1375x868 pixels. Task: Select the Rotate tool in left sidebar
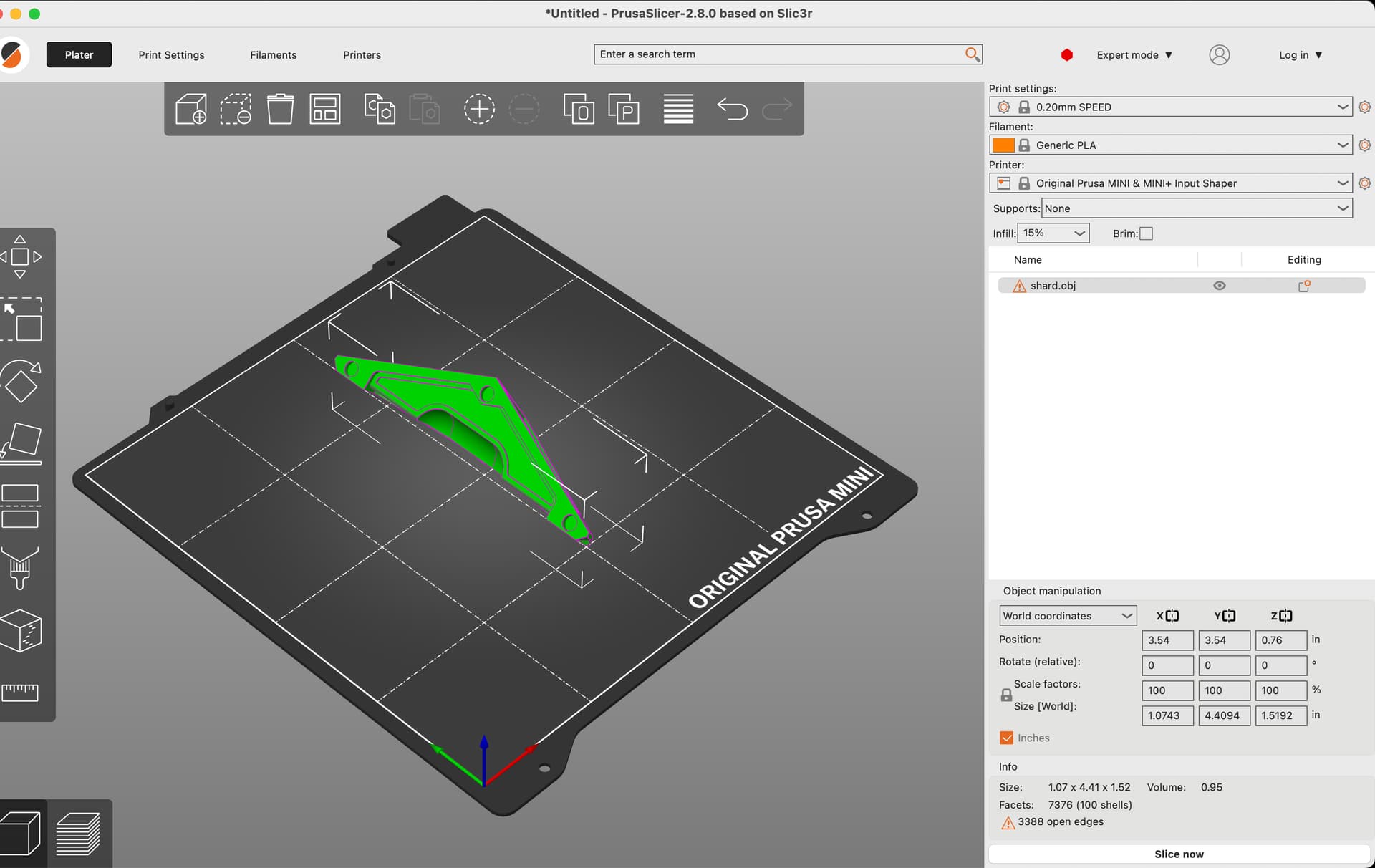21,382
